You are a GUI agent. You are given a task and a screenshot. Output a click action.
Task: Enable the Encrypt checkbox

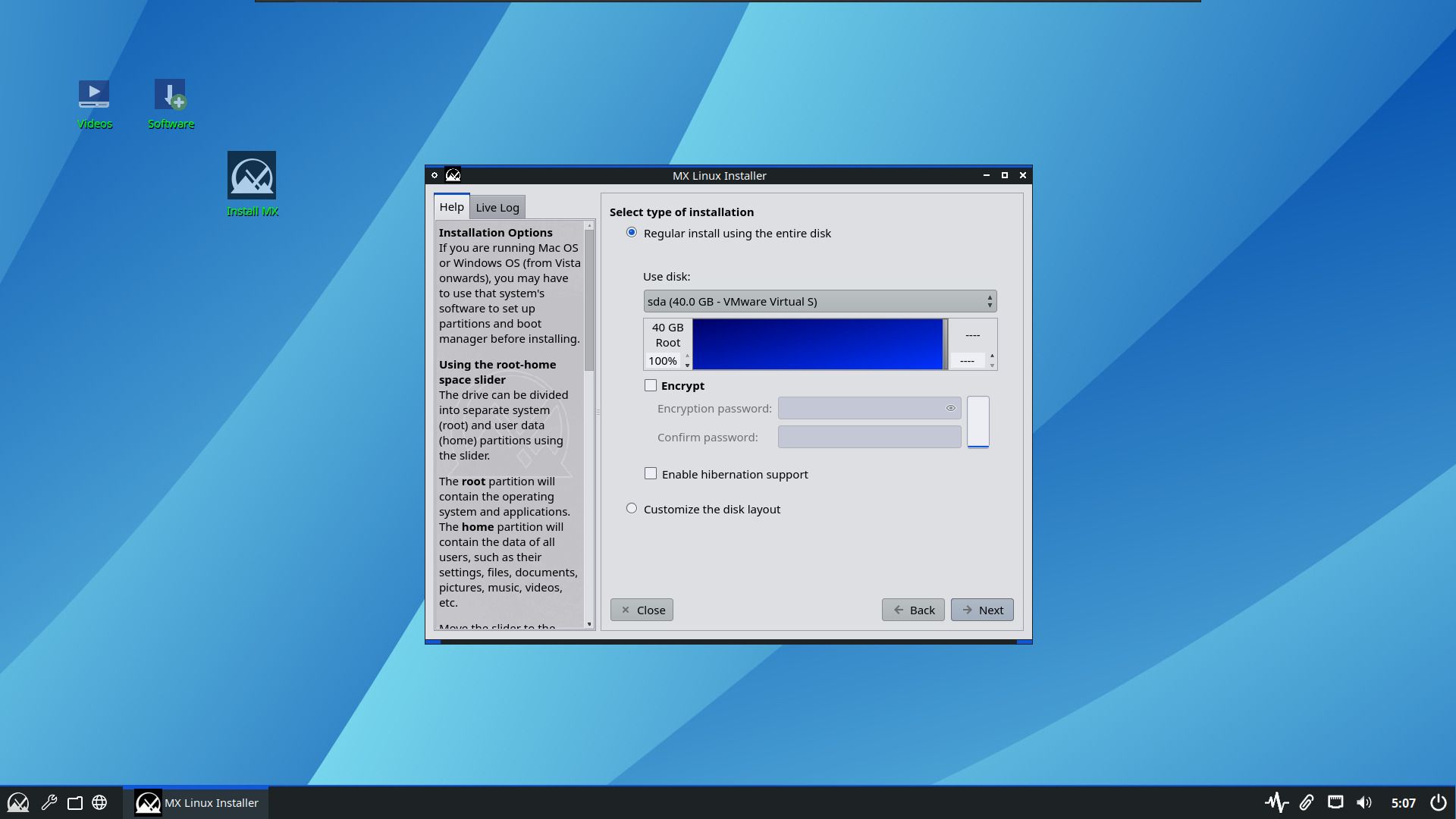click(651, 385)
